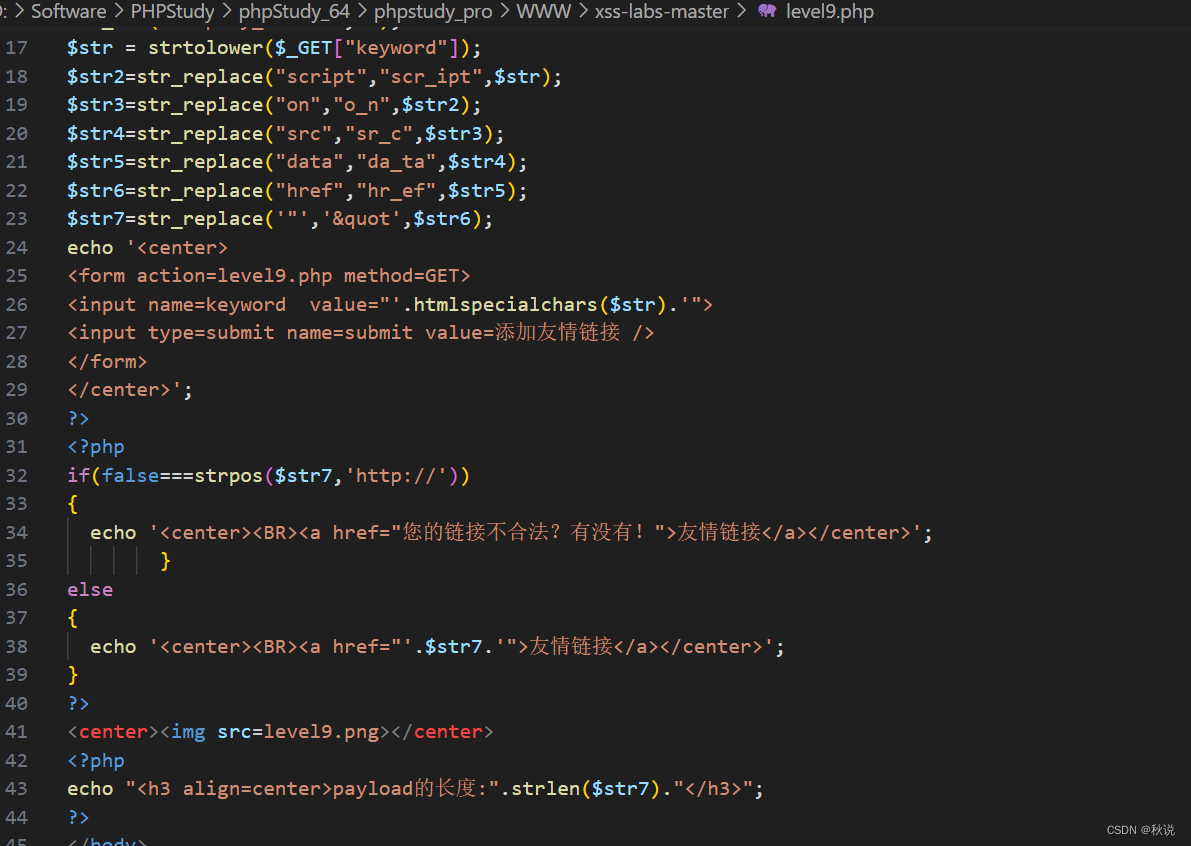Click the chevron after xss-labs-master
This screenshot has height=846, width=1191.
point(742,12)
